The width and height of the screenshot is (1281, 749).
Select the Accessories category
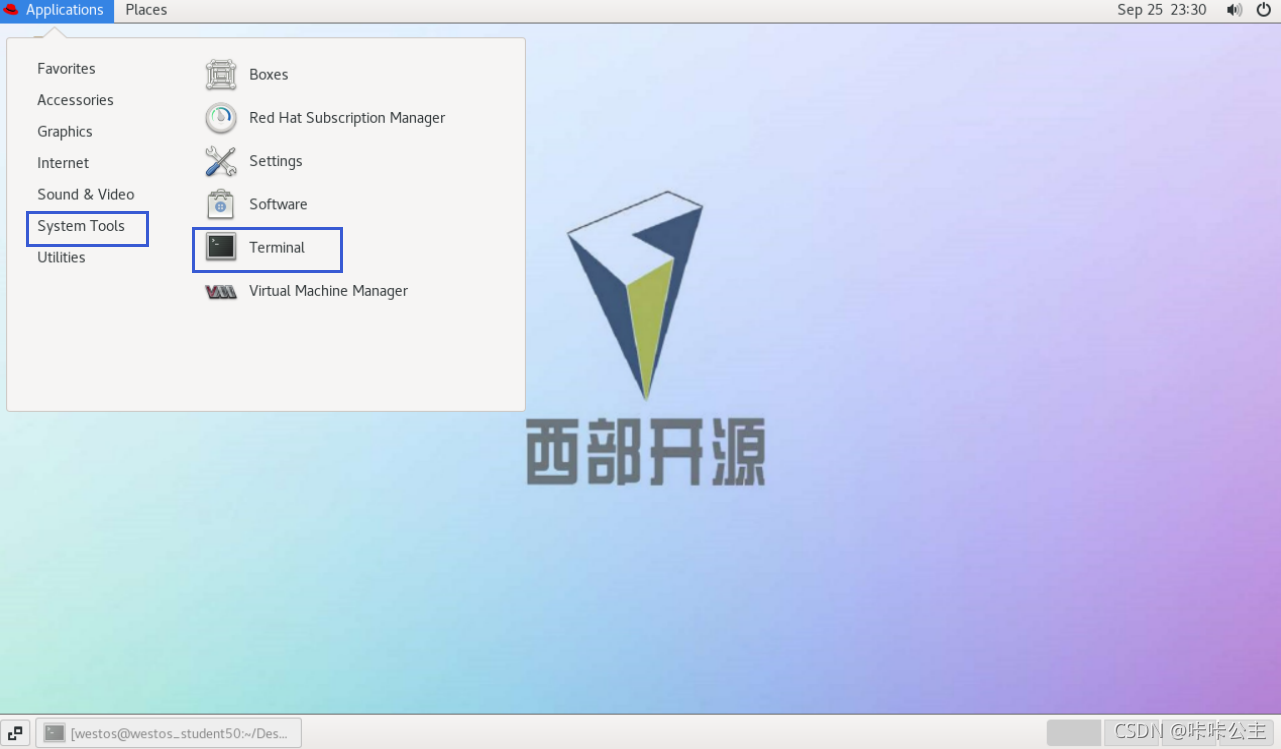pyautogui.click(x=75, y=100)
